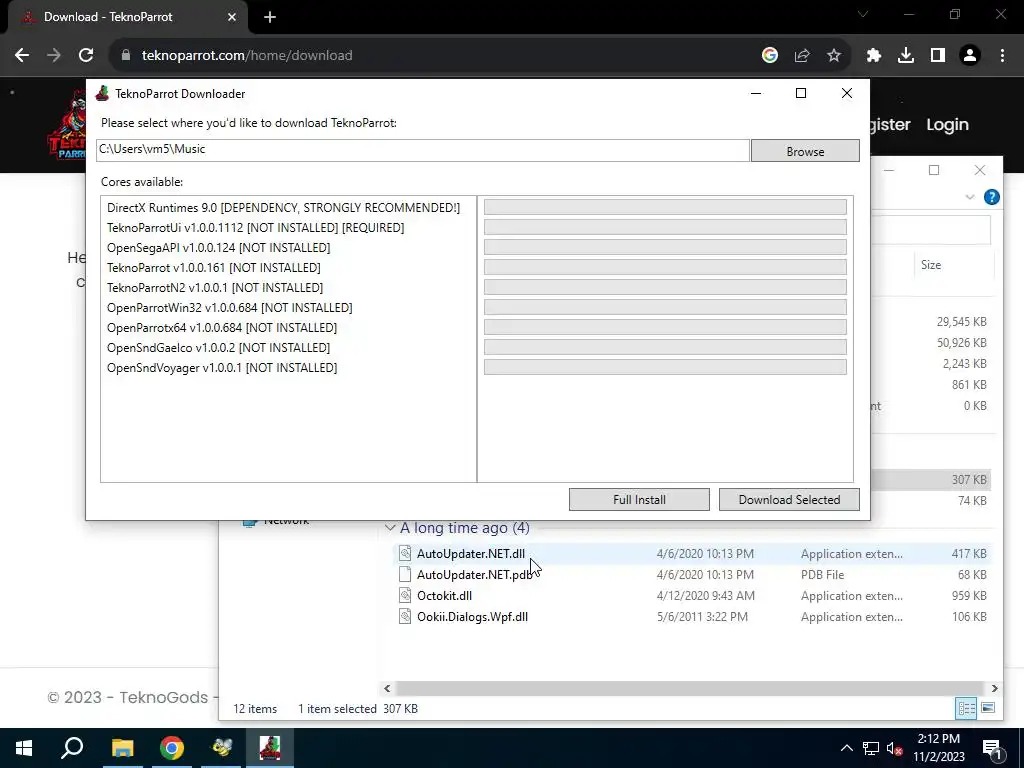Expand File Explorer ribbon chevron
1024x768 pixels.
pyautogui.click(x=970, y=197)
